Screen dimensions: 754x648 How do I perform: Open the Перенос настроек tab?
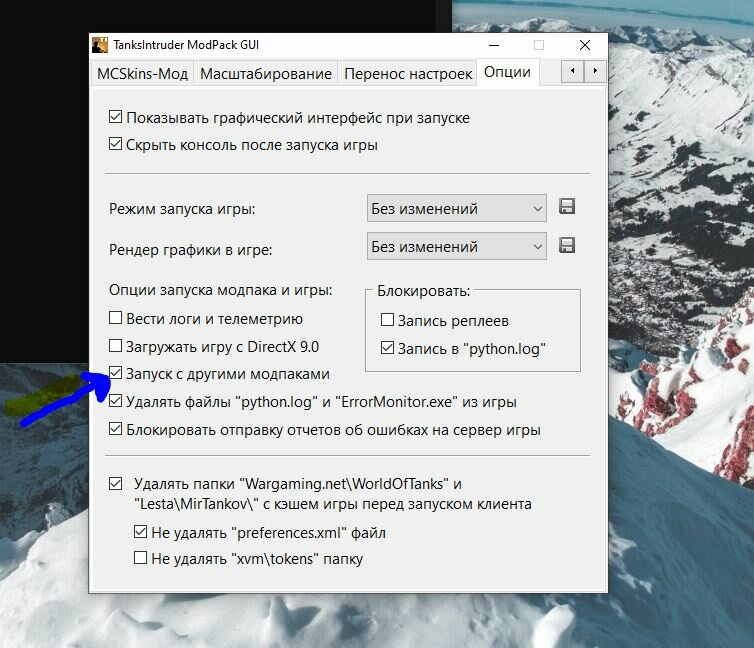408,74
